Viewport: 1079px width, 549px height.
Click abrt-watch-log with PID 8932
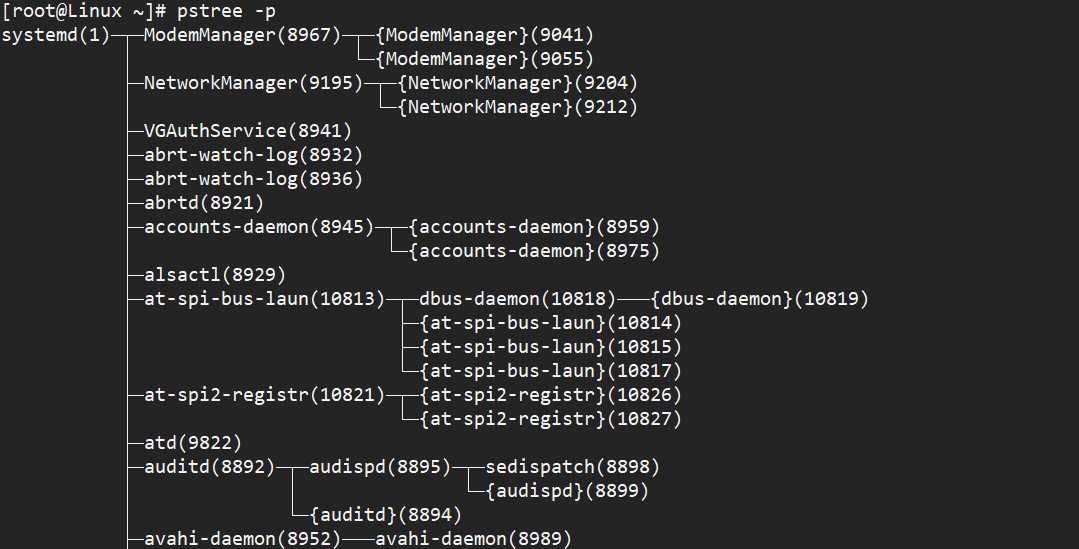point(253,155)
